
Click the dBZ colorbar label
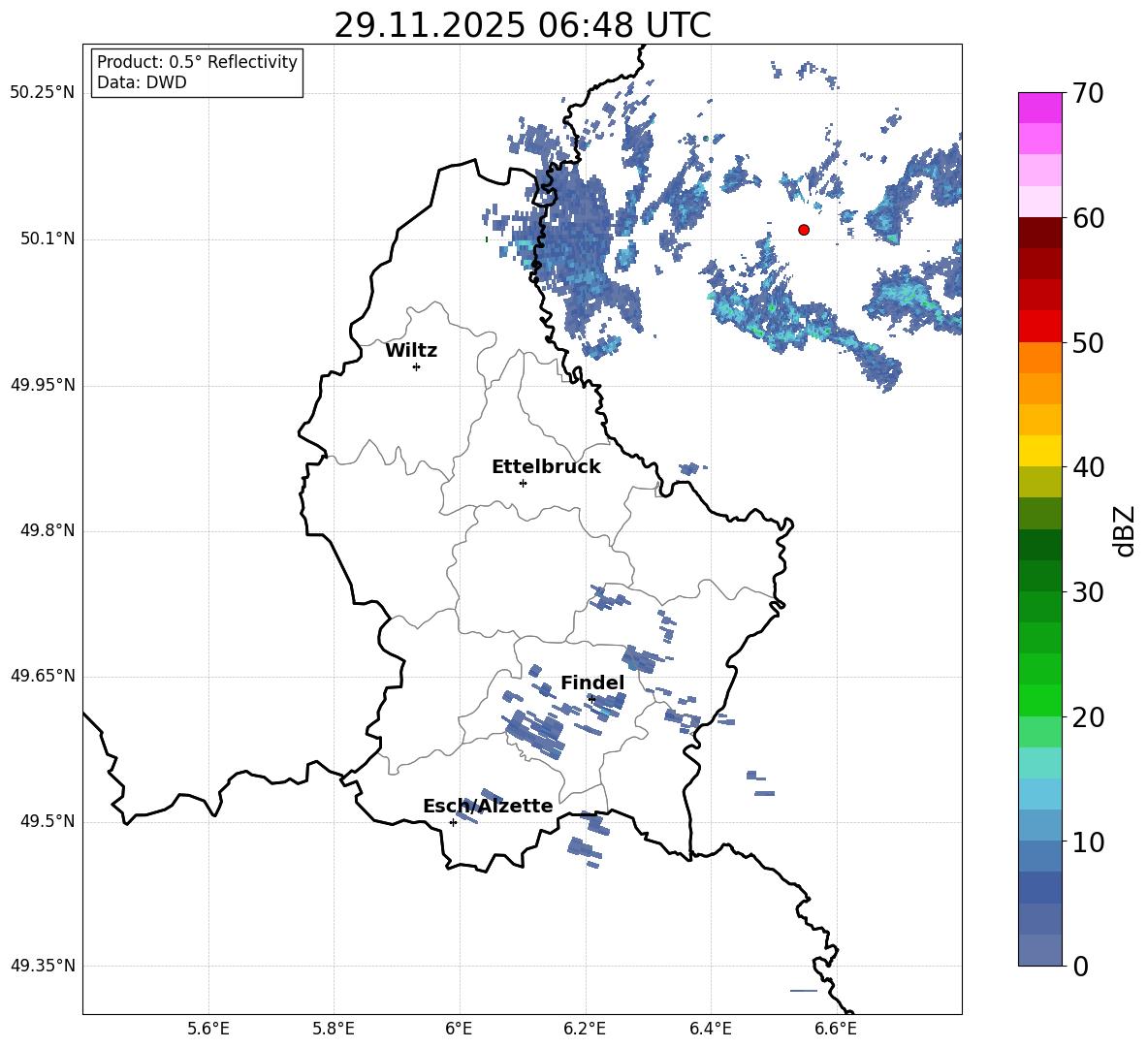pyautogui.click(x=1123, y=530)
